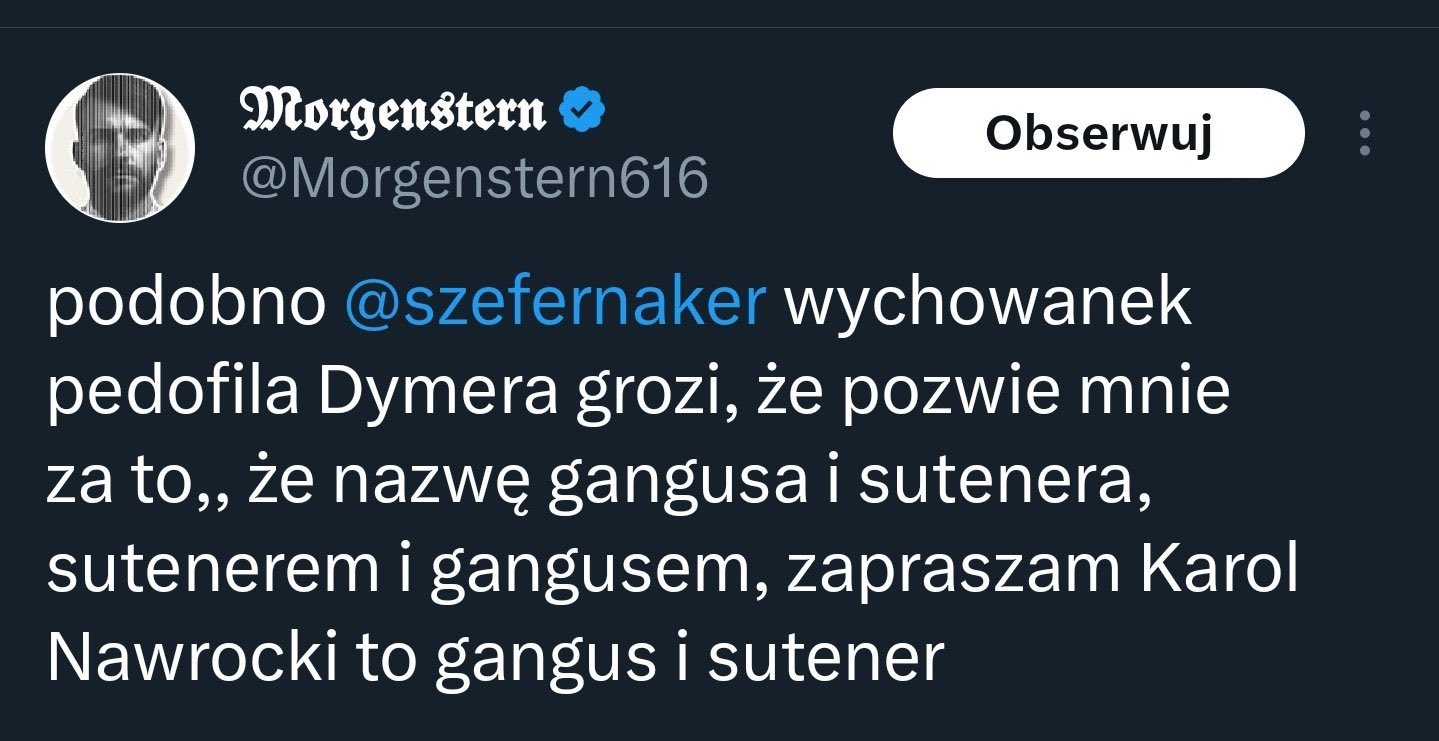The width and height of the screenshot is (1439, 741).
Task: Open the @szefernaker mention link
Action: tap(554, 305)
